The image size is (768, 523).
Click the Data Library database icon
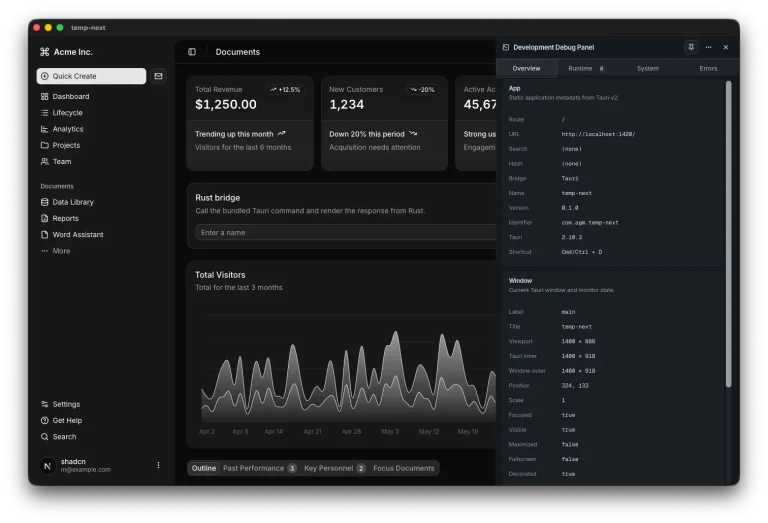click(x=45, y=202)
